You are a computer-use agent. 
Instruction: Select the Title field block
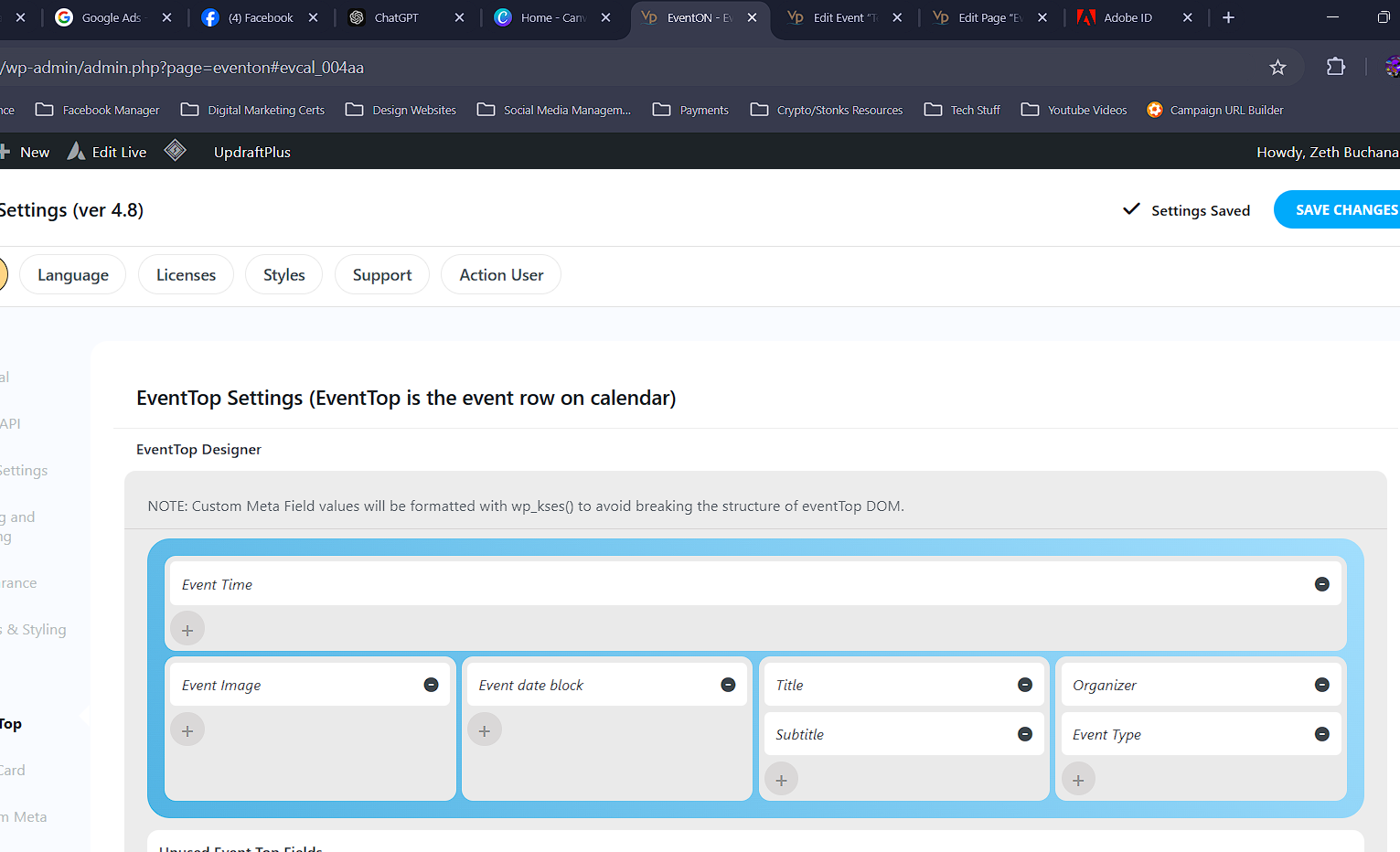(x=903, y=685)
